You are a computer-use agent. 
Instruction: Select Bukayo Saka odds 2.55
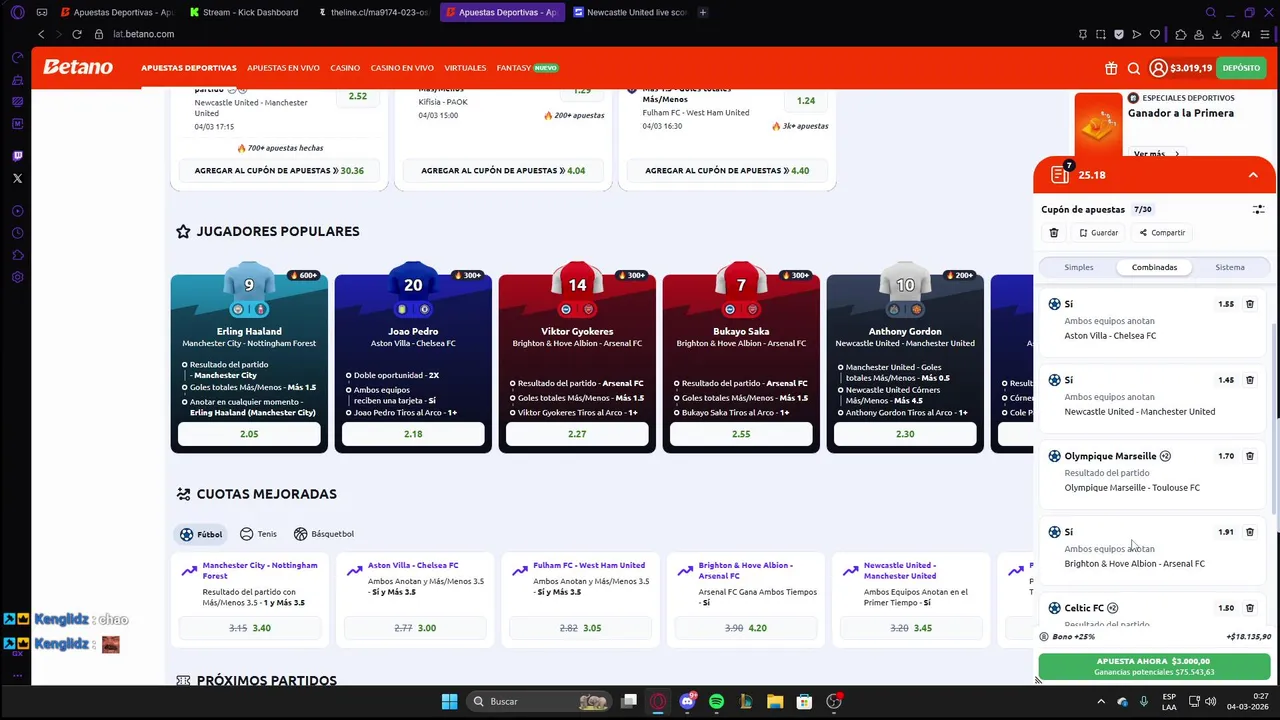click(x=741, y=434)
